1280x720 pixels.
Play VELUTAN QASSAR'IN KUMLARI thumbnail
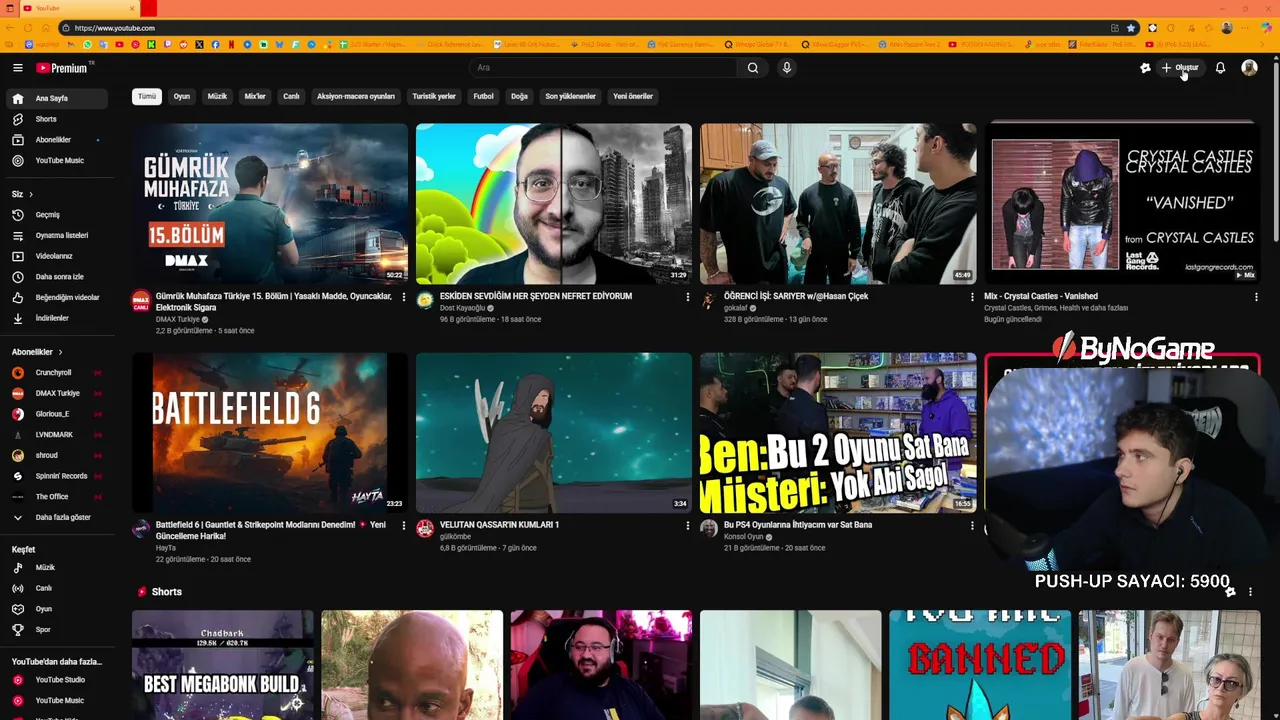(x=554, y=433)
